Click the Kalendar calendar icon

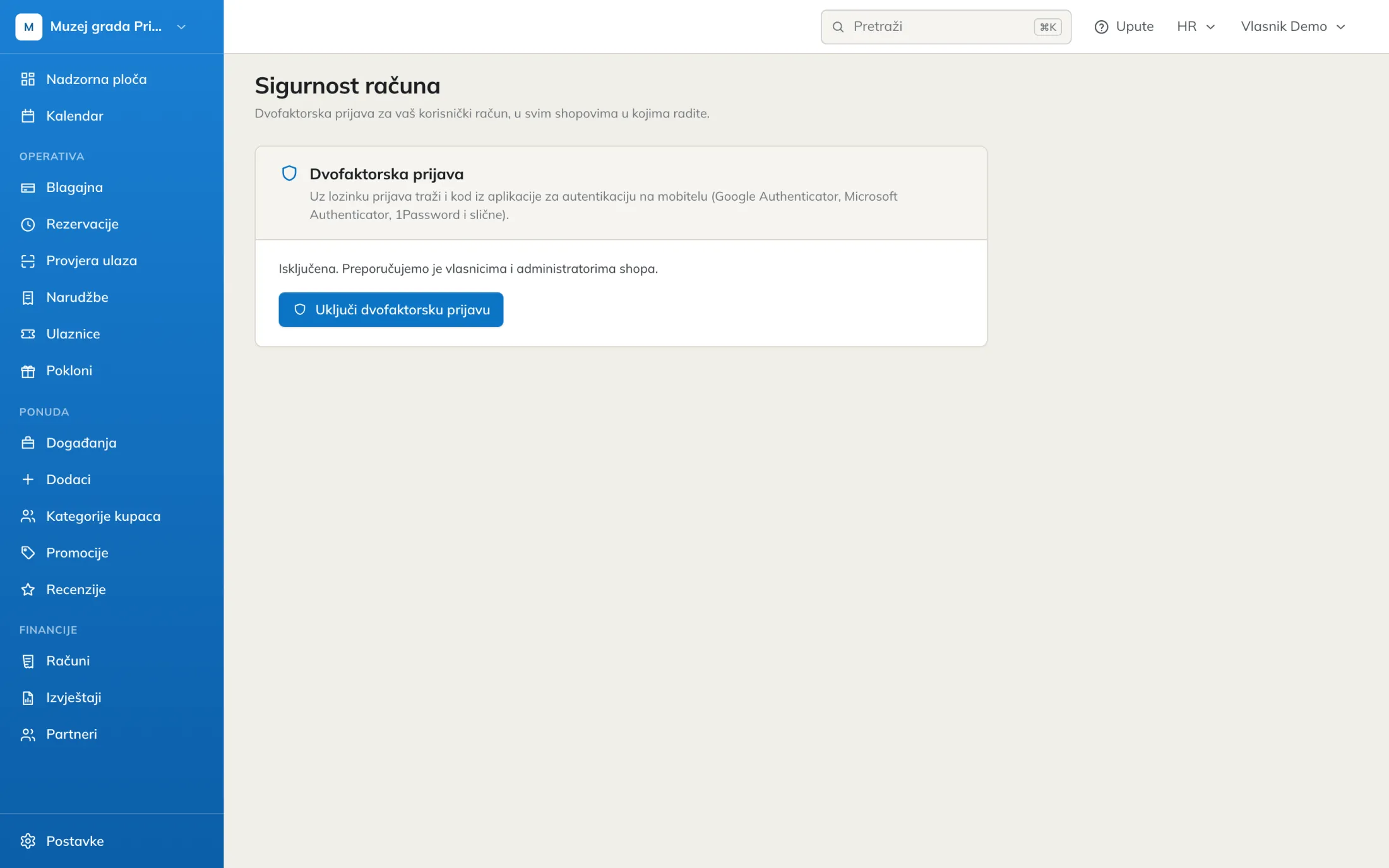[x=28, y=116]
